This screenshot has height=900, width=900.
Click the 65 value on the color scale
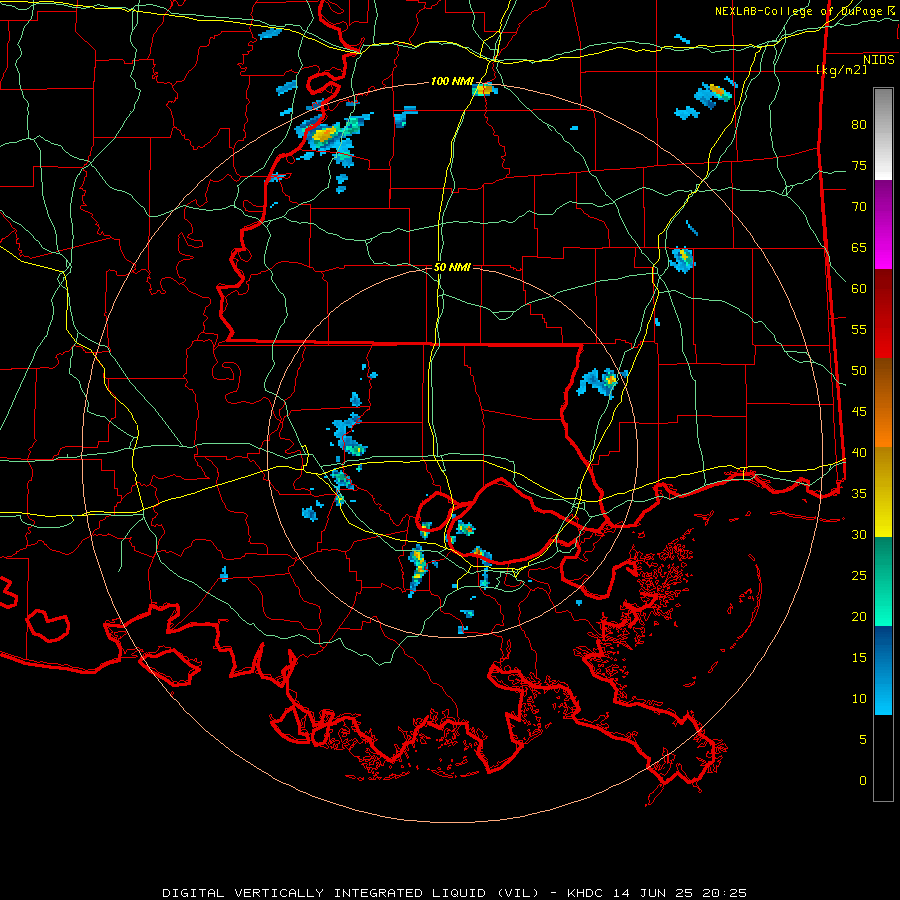point(859,248)
